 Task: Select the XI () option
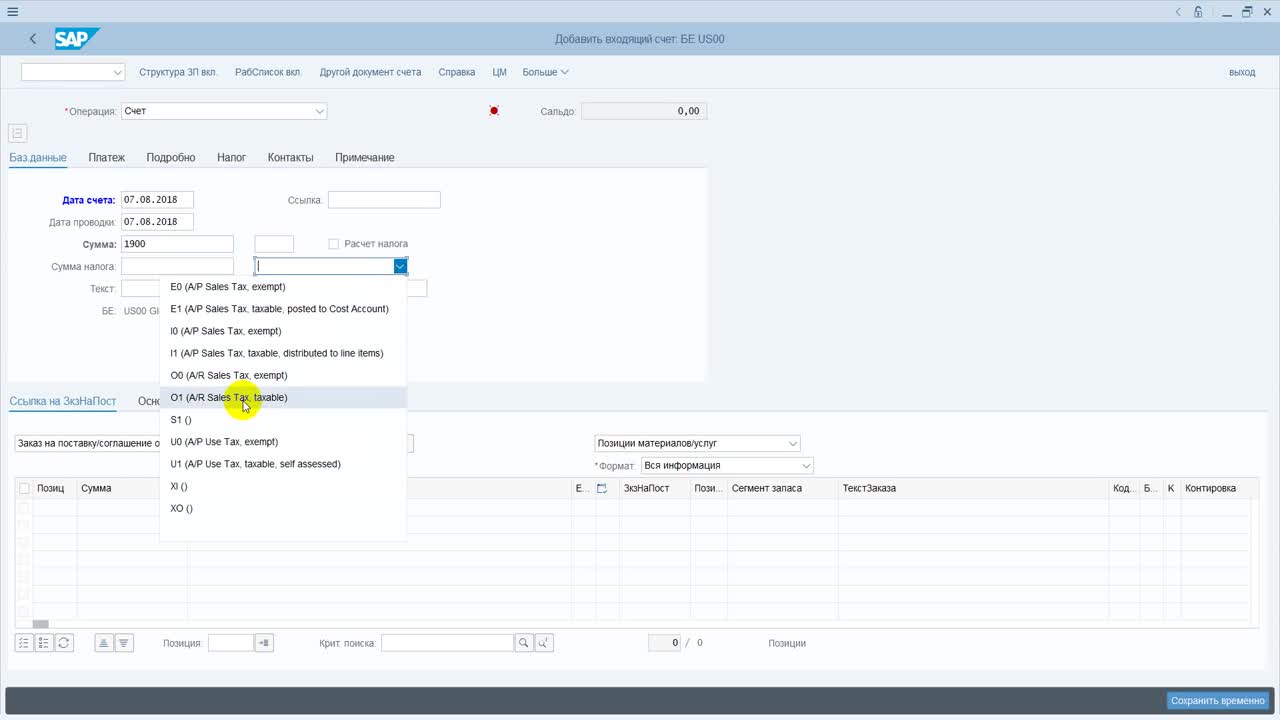click(283, 486)
